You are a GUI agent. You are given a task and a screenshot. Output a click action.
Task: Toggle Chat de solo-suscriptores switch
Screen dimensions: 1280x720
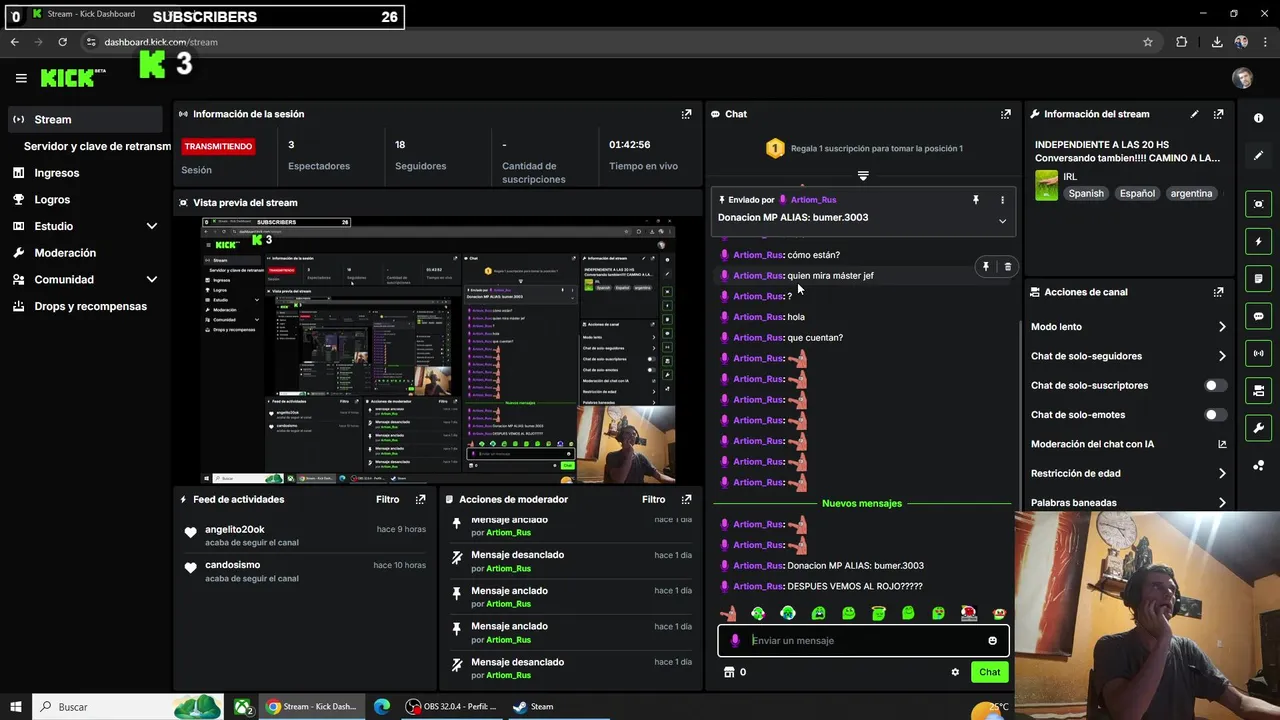pyautogui.click(x=1216, y=385)
